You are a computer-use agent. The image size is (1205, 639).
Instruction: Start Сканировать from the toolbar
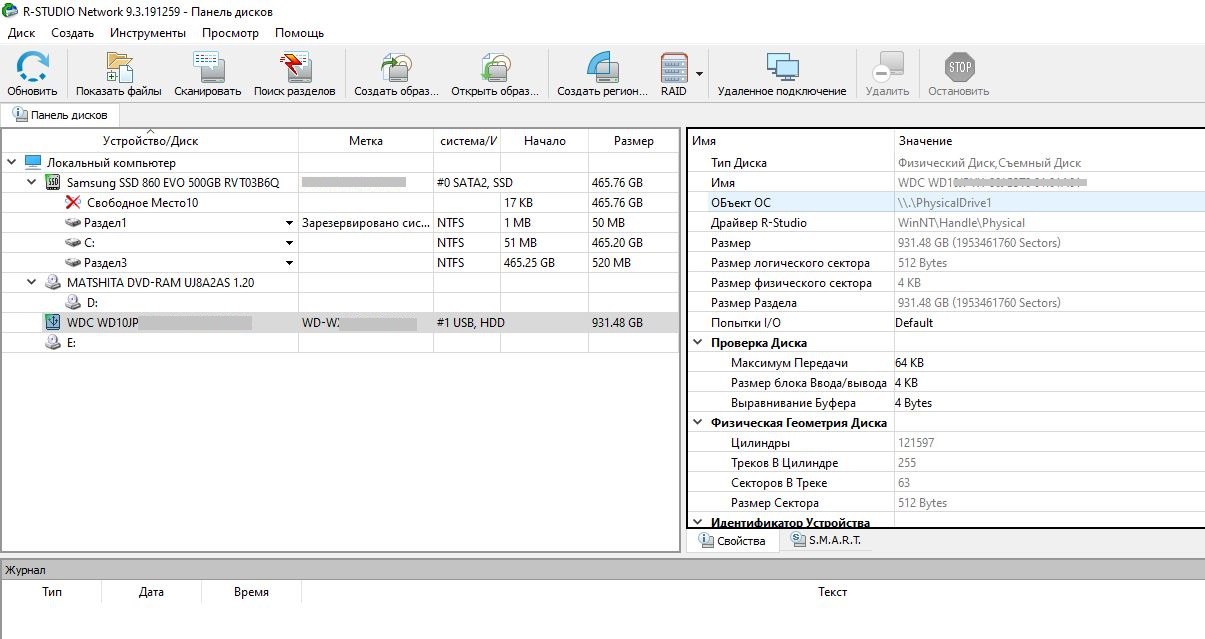click(208, 67)
